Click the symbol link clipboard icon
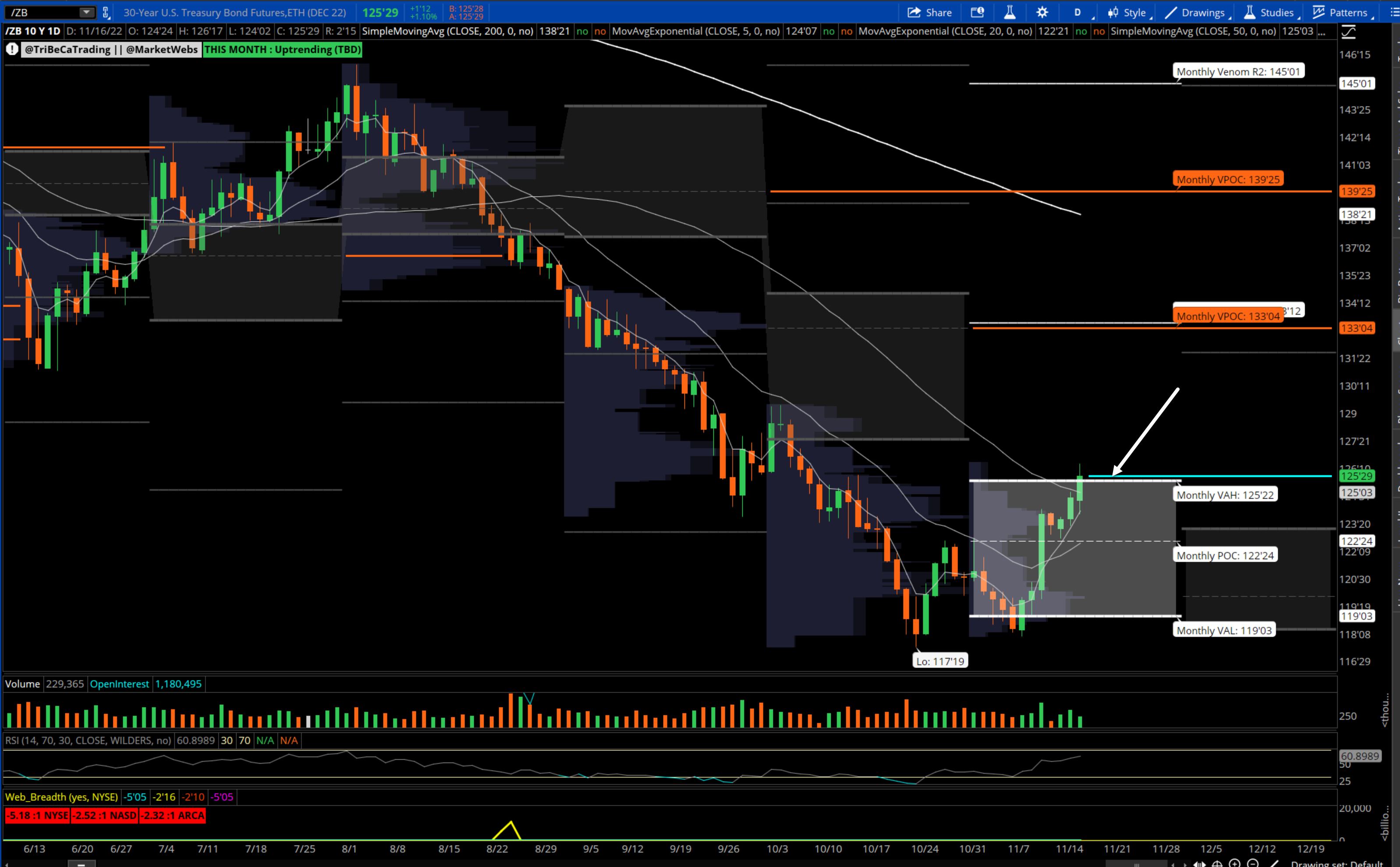 coord(106,12)
